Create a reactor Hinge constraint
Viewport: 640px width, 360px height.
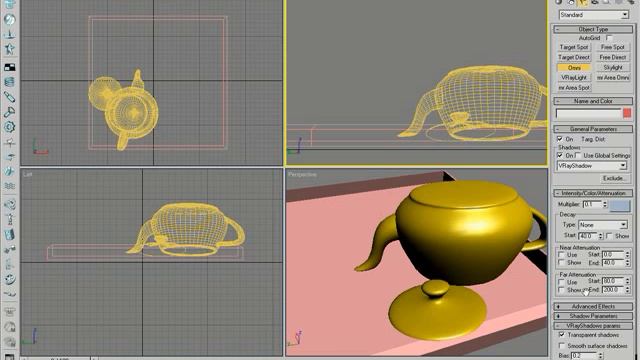(x=9, y=234)
